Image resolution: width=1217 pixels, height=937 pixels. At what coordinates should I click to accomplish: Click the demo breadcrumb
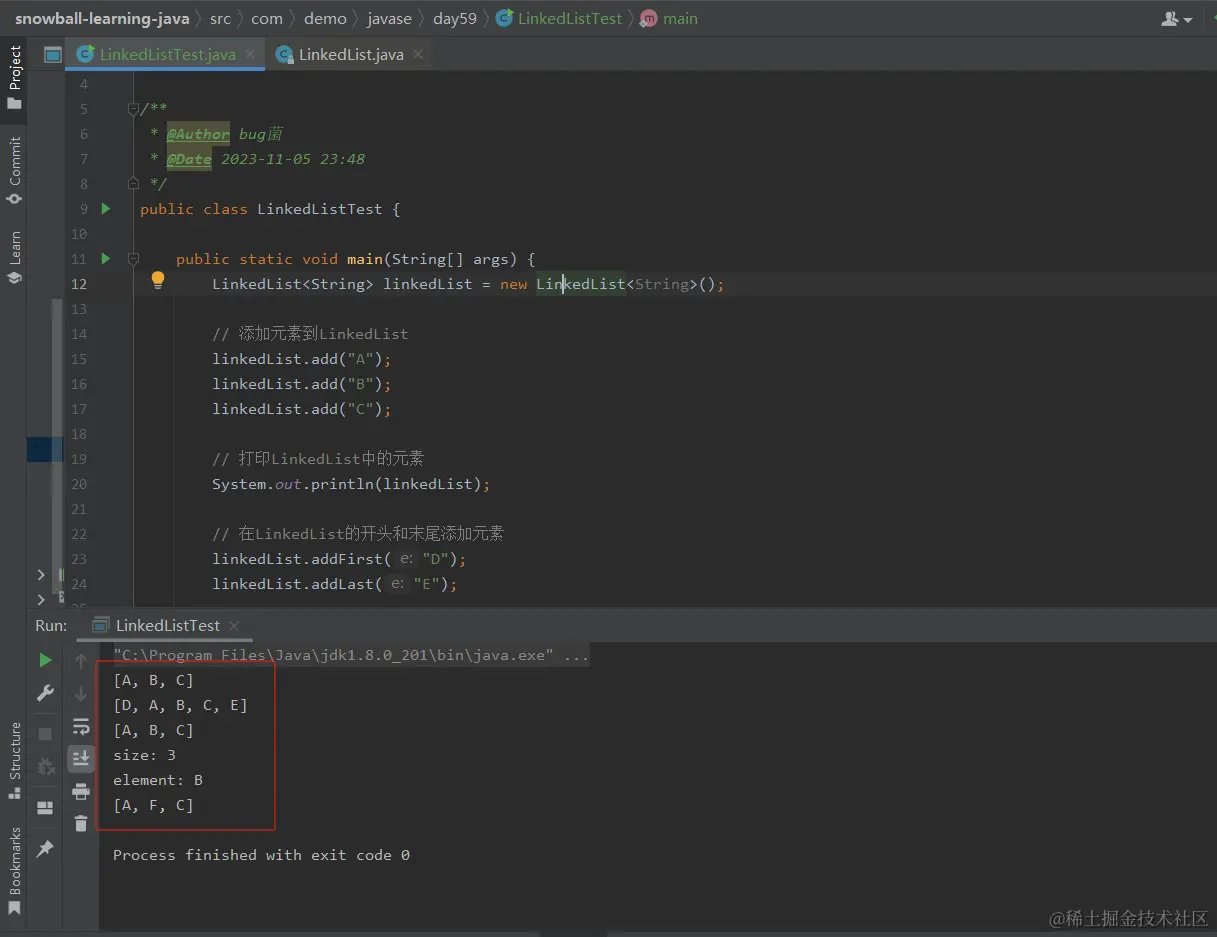(326, 19)
